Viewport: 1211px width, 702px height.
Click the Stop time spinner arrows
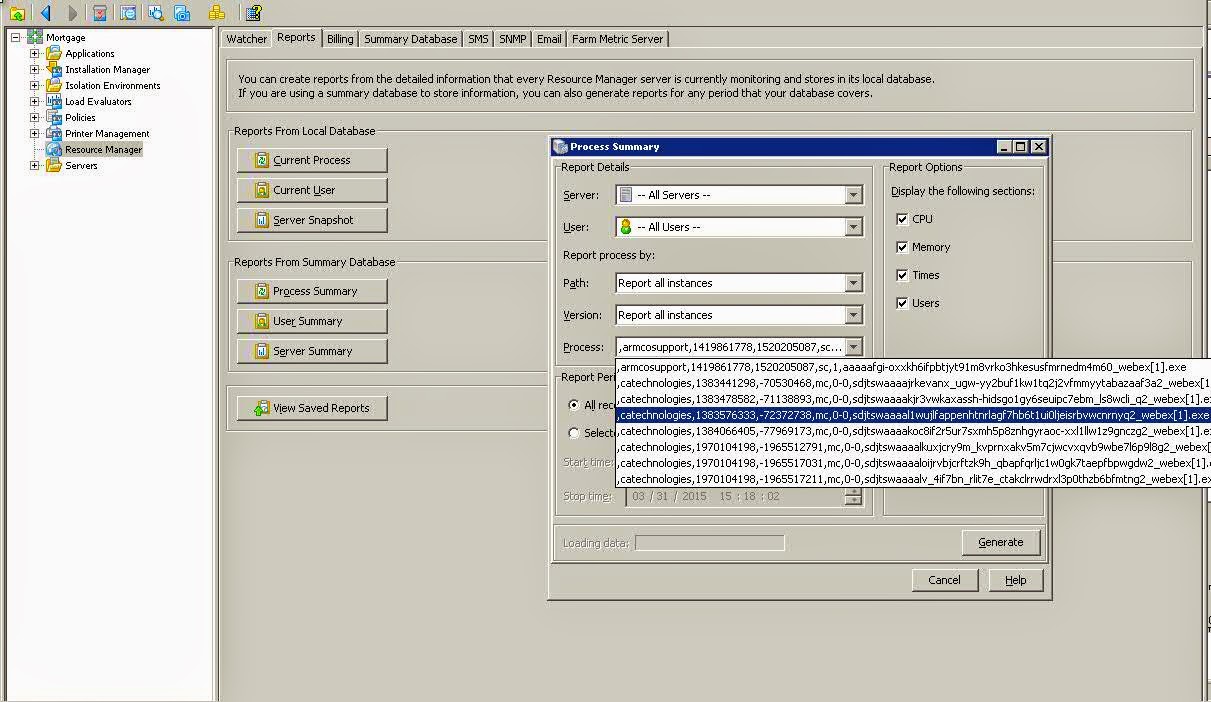(853, 496)
